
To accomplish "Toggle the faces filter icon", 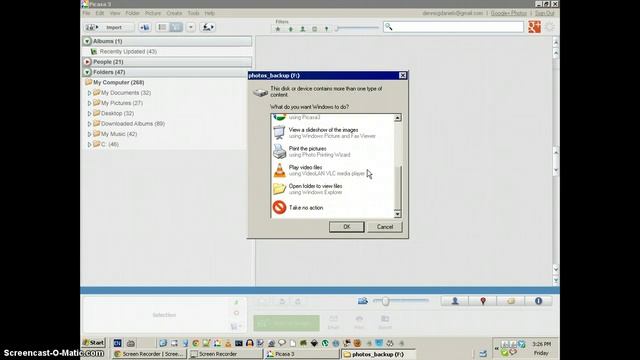I will coord(303,29).
